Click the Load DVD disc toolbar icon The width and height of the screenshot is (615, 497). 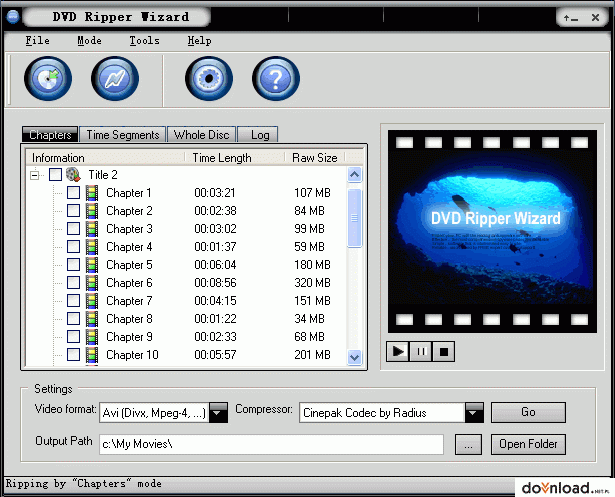(48, 78)
